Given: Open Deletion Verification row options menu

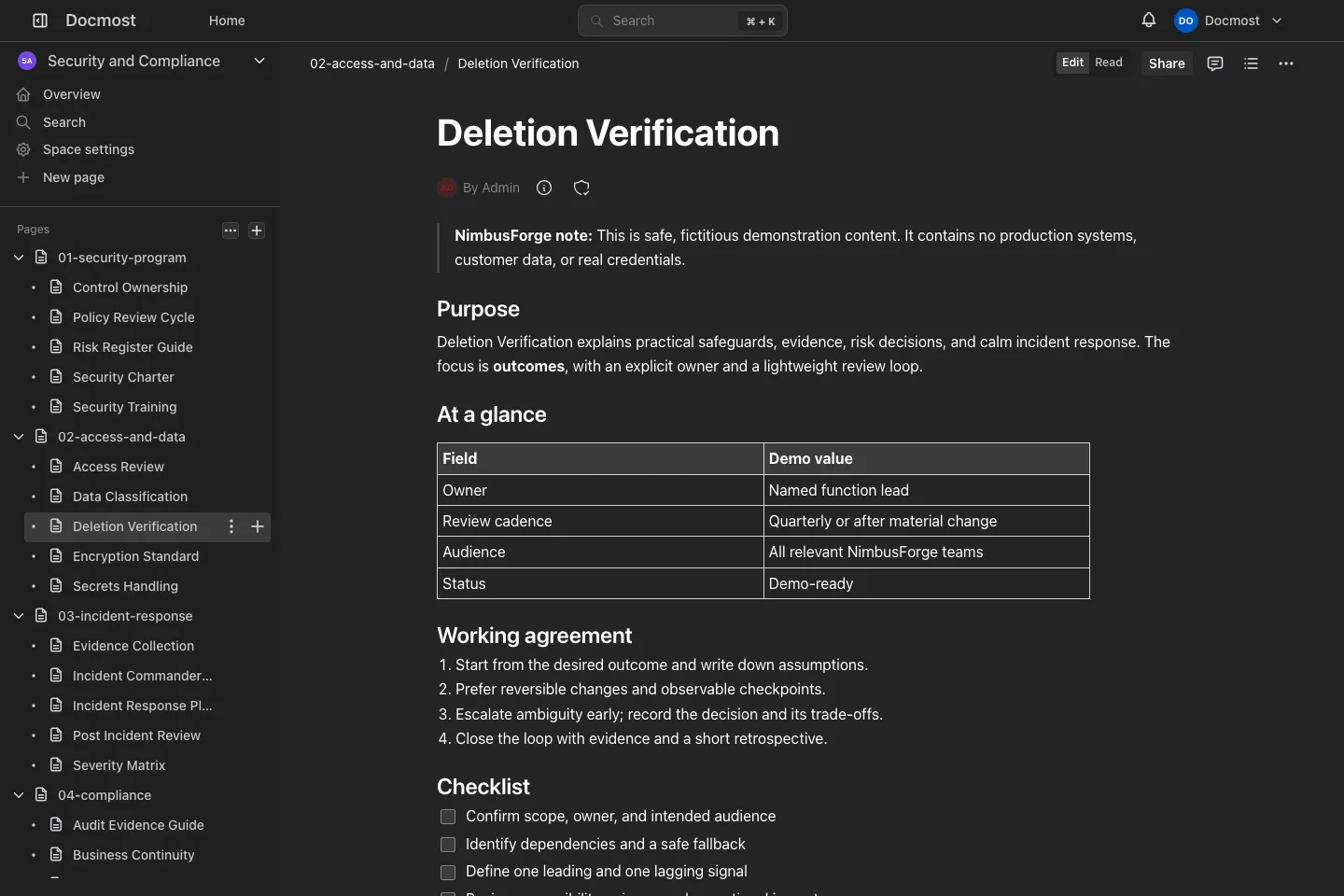Looking at the screenshot, I should click(231, 526).
